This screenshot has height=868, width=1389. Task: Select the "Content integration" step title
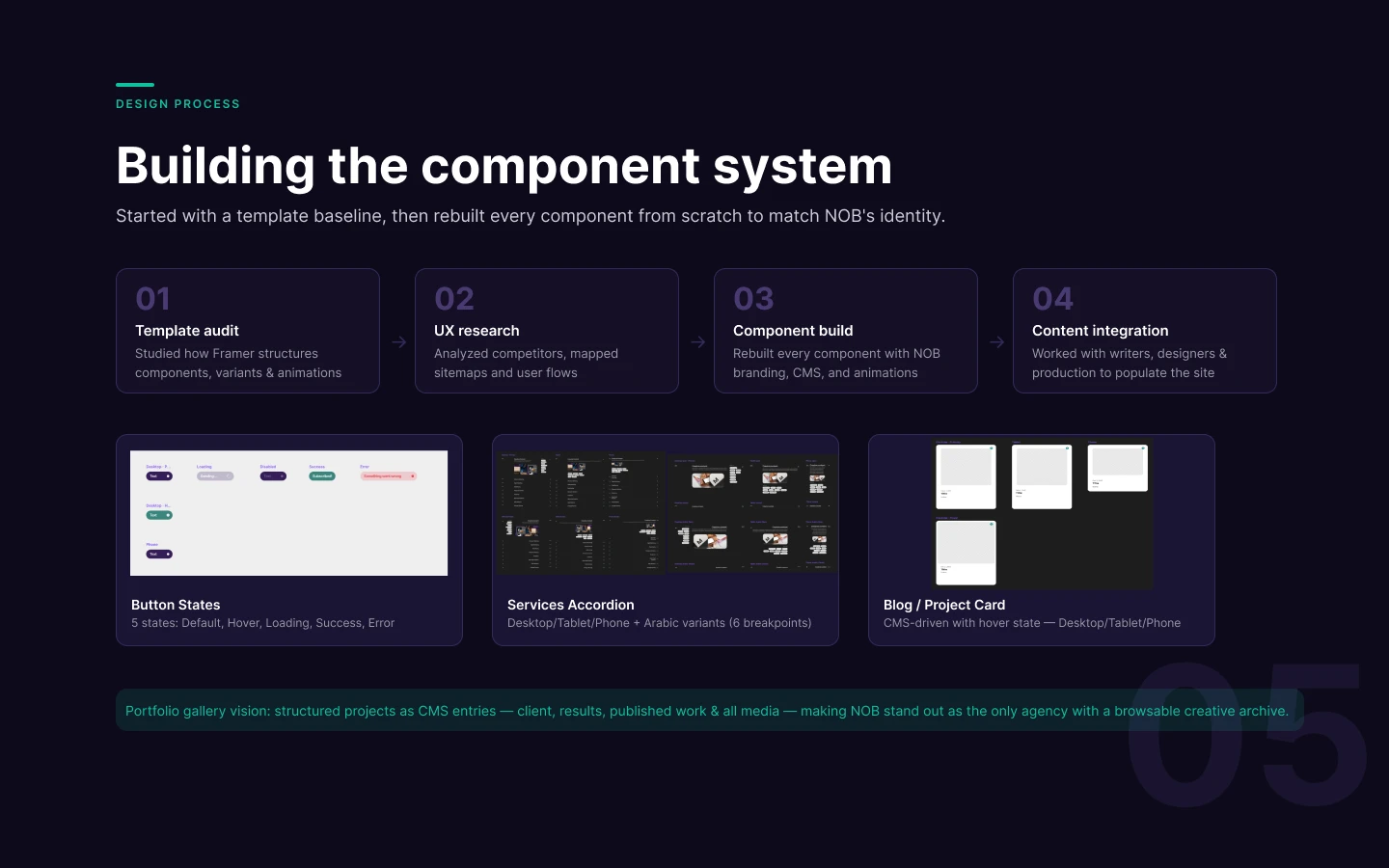point(1100,331)
